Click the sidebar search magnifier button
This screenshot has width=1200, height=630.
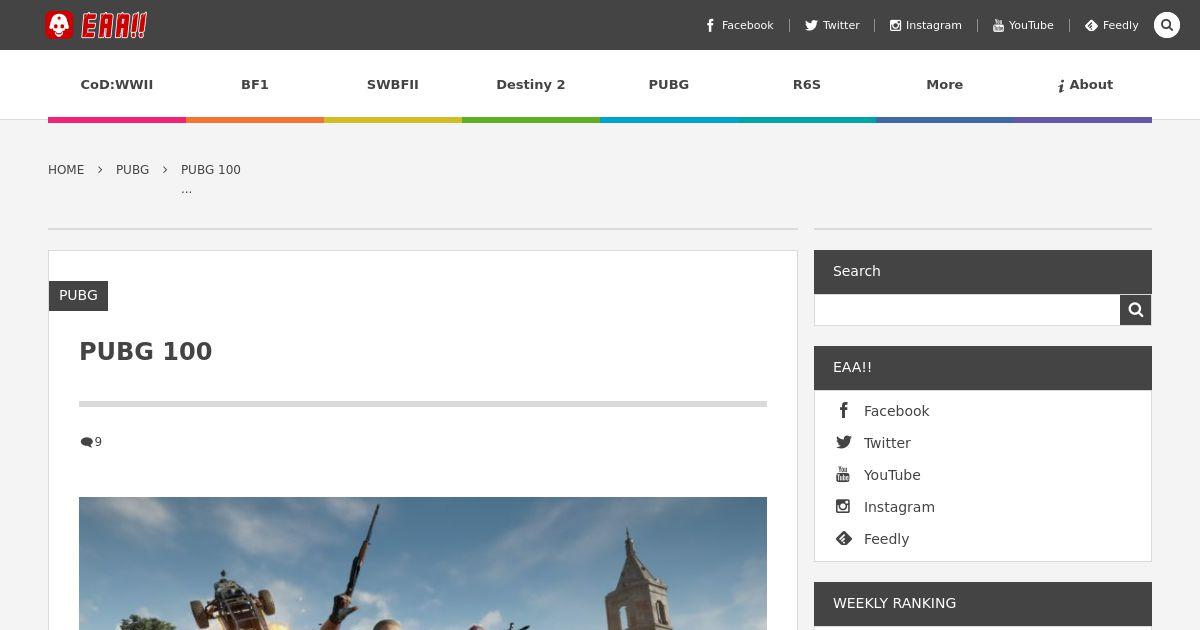(1136, 310)
